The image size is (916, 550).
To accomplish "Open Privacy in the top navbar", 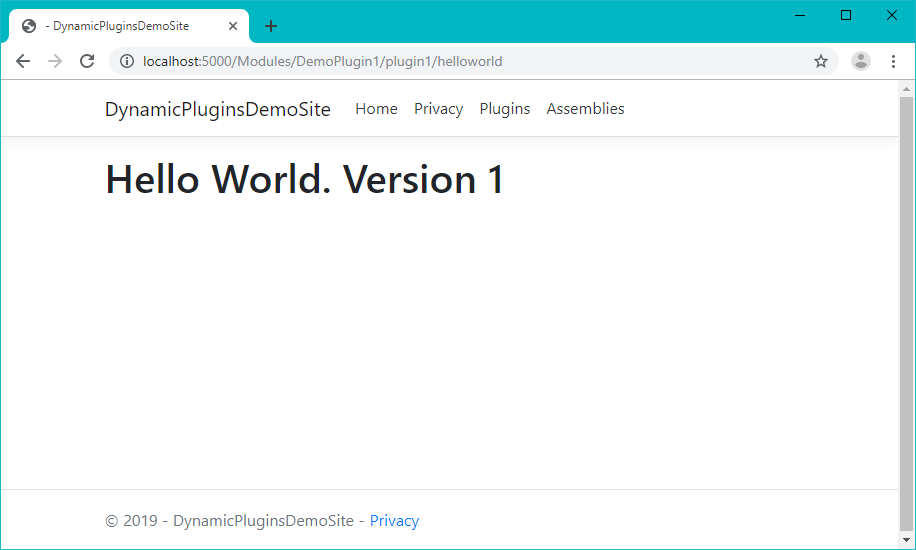I will tap(438, 109).
